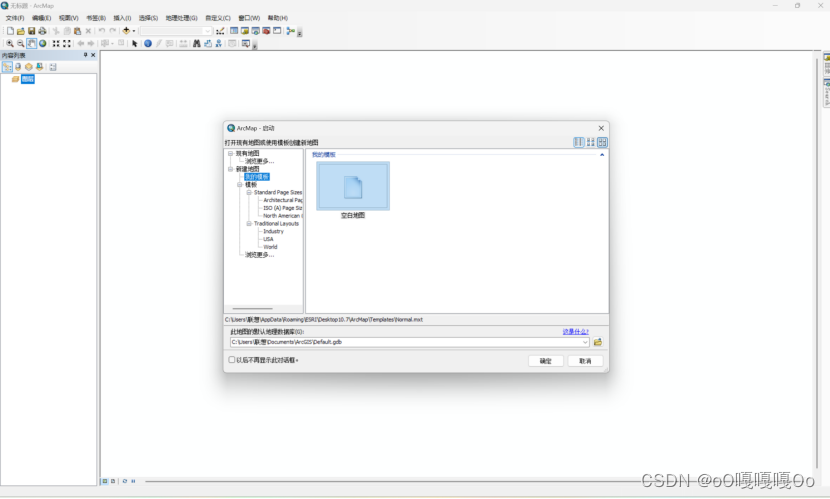
Task: Switch to List By Drawing Order
Action: point(7,67)
